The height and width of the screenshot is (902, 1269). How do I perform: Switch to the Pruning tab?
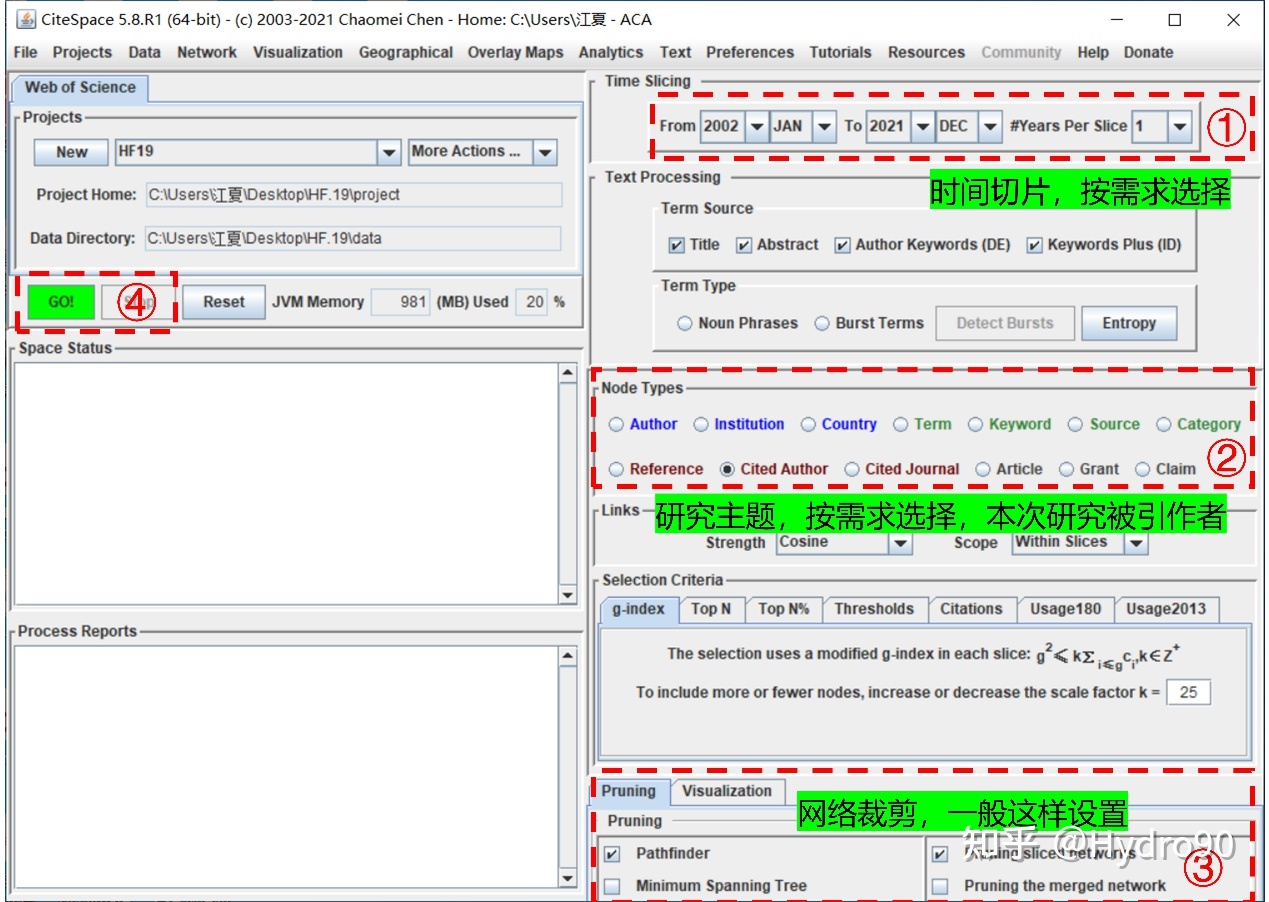coord(628,791)
